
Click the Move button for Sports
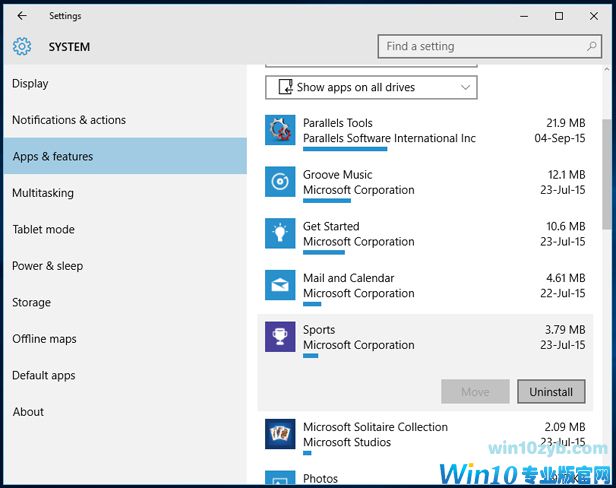[475, 392]
